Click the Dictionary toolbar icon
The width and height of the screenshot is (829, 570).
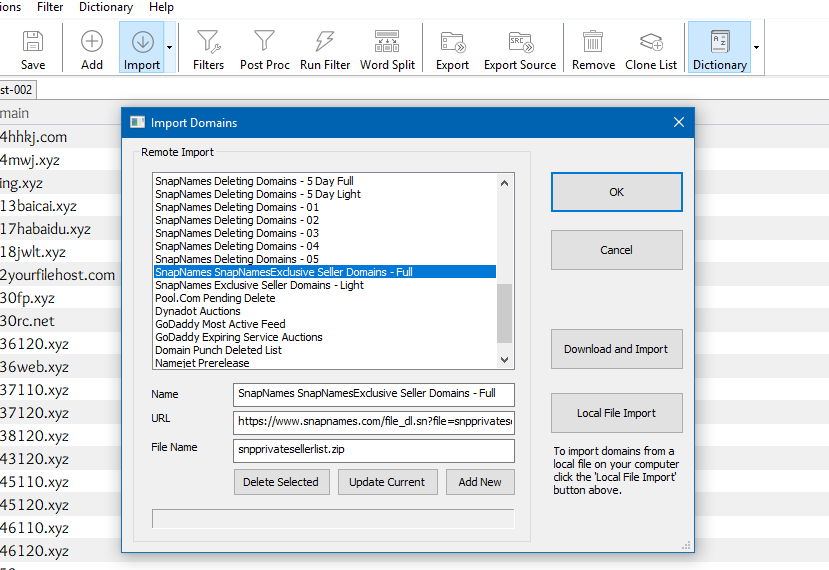[x=720, y=42]
